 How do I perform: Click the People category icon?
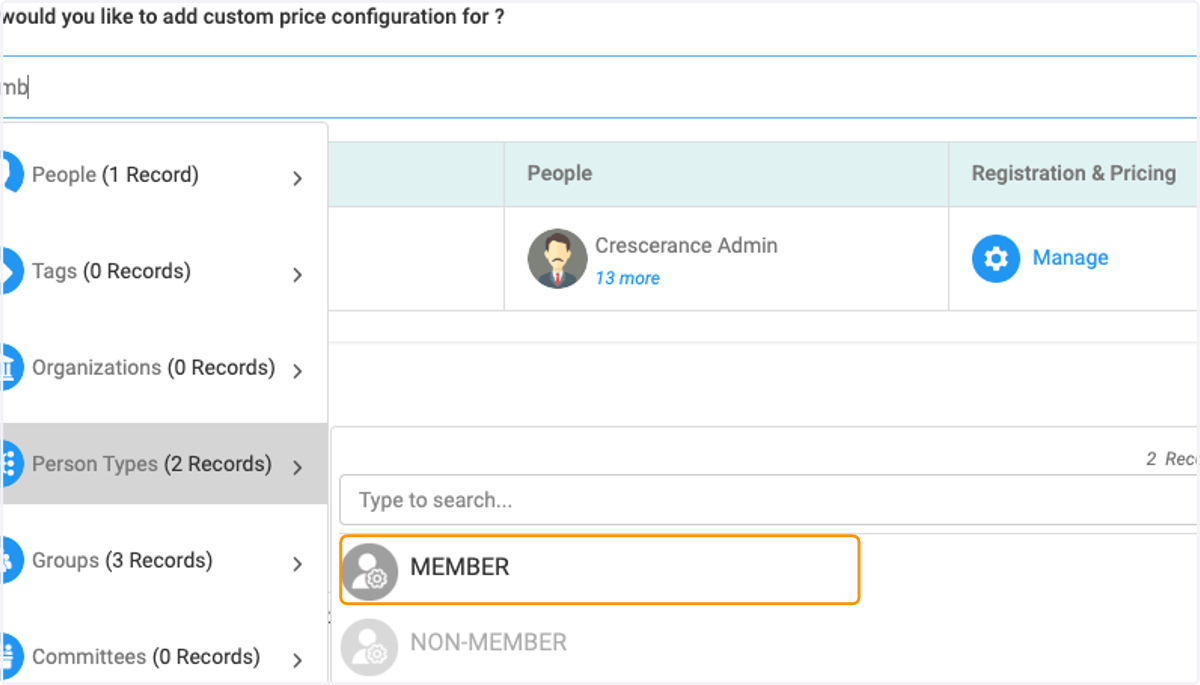11,173
